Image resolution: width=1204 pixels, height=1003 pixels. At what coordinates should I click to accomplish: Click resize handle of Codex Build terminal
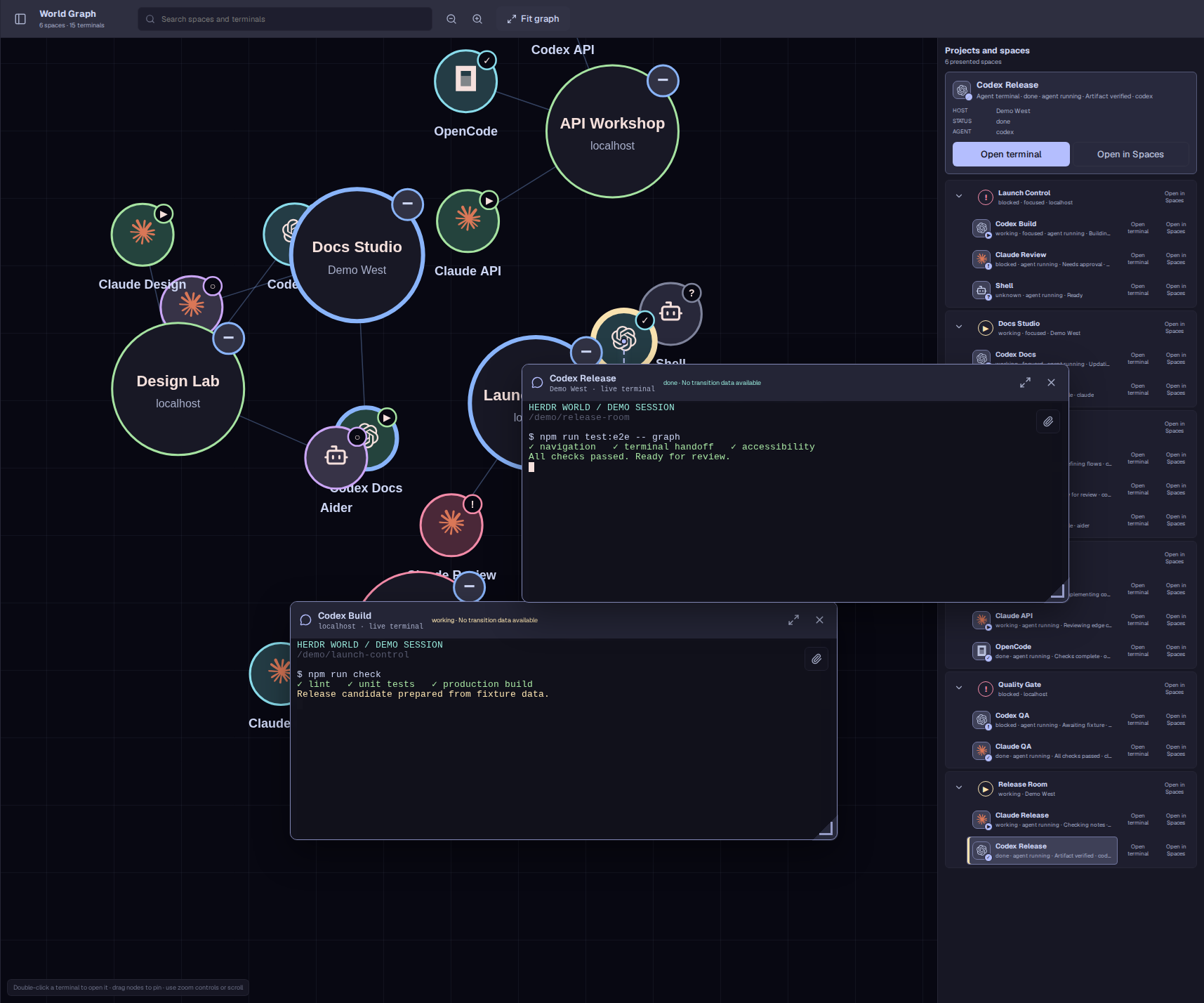tap(826, 829)
